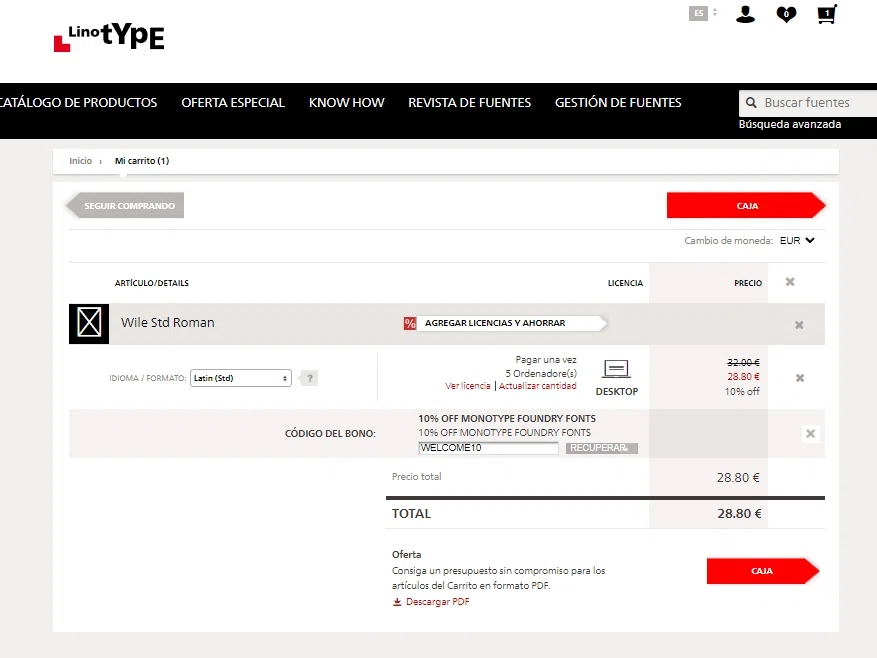The image size is (877, 658).
Task: Open Ver licencia link
Action: (468, 386)
